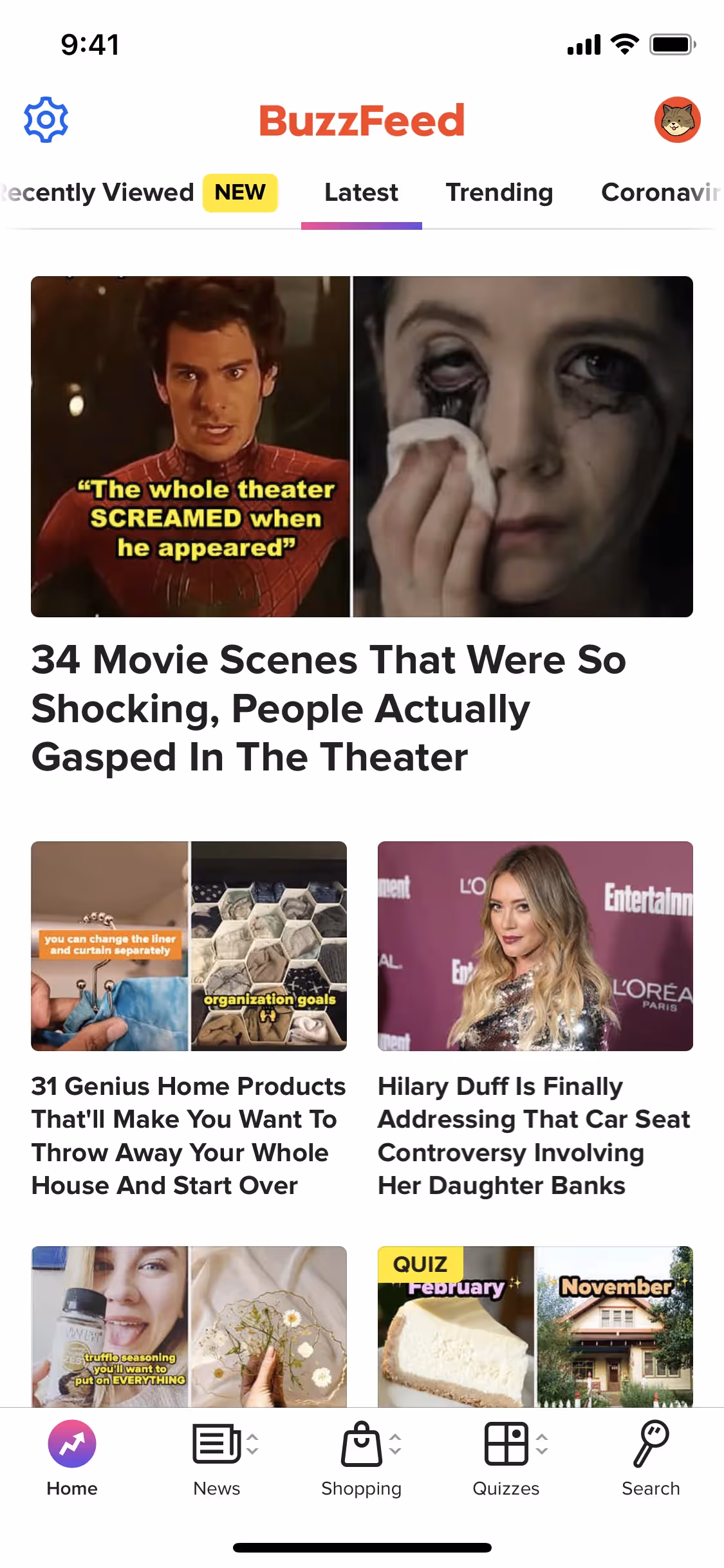The height and width of the screenshot is (1568, 724).
Task: Expand the Shopping section chevrons
Action: (x=395, y=1444)
